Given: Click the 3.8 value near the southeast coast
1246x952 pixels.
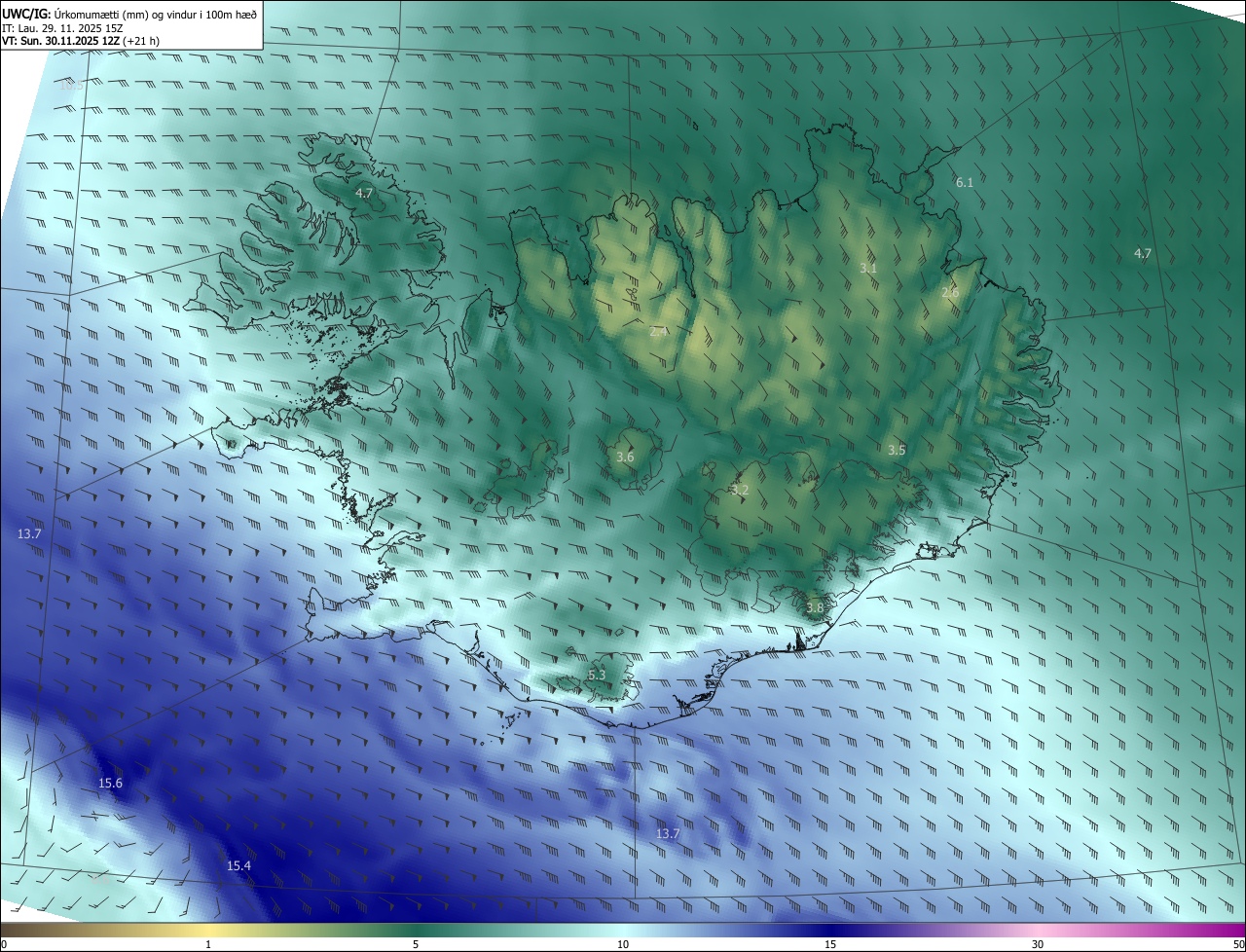Looking at the screenshot, I should 815,607.
